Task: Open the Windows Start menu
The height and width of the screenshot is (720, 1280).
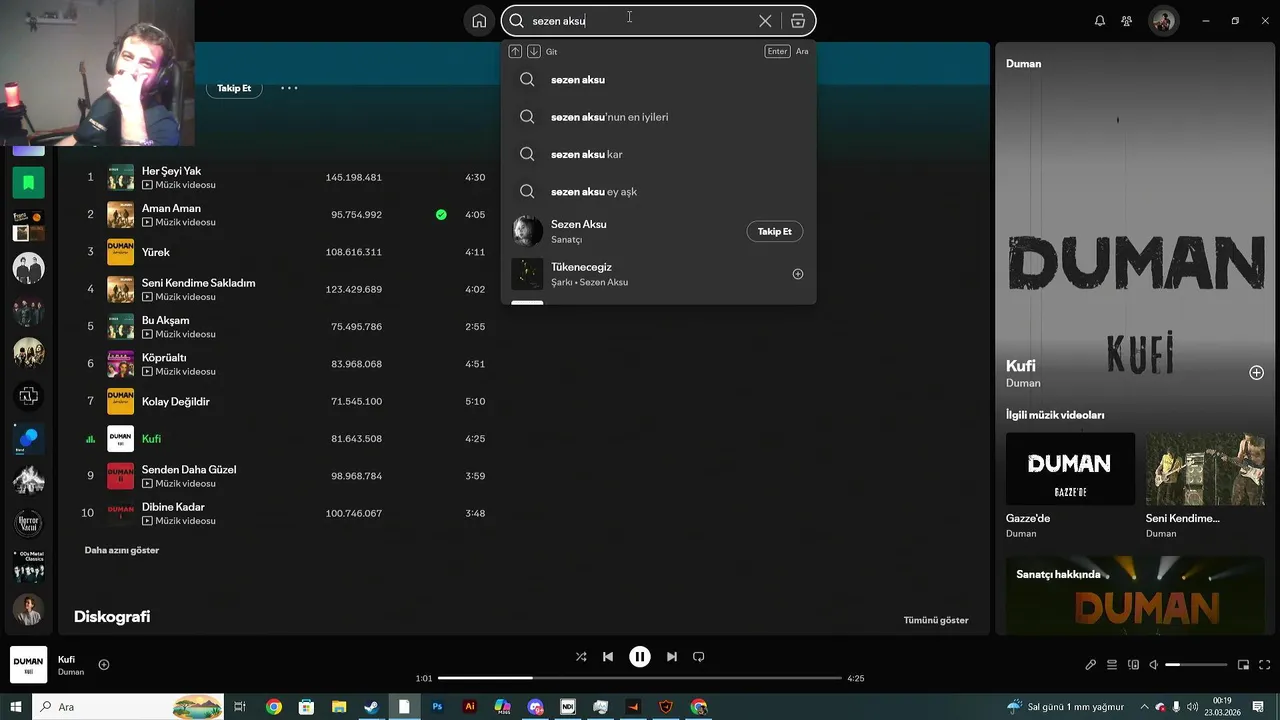Action: 15,707
